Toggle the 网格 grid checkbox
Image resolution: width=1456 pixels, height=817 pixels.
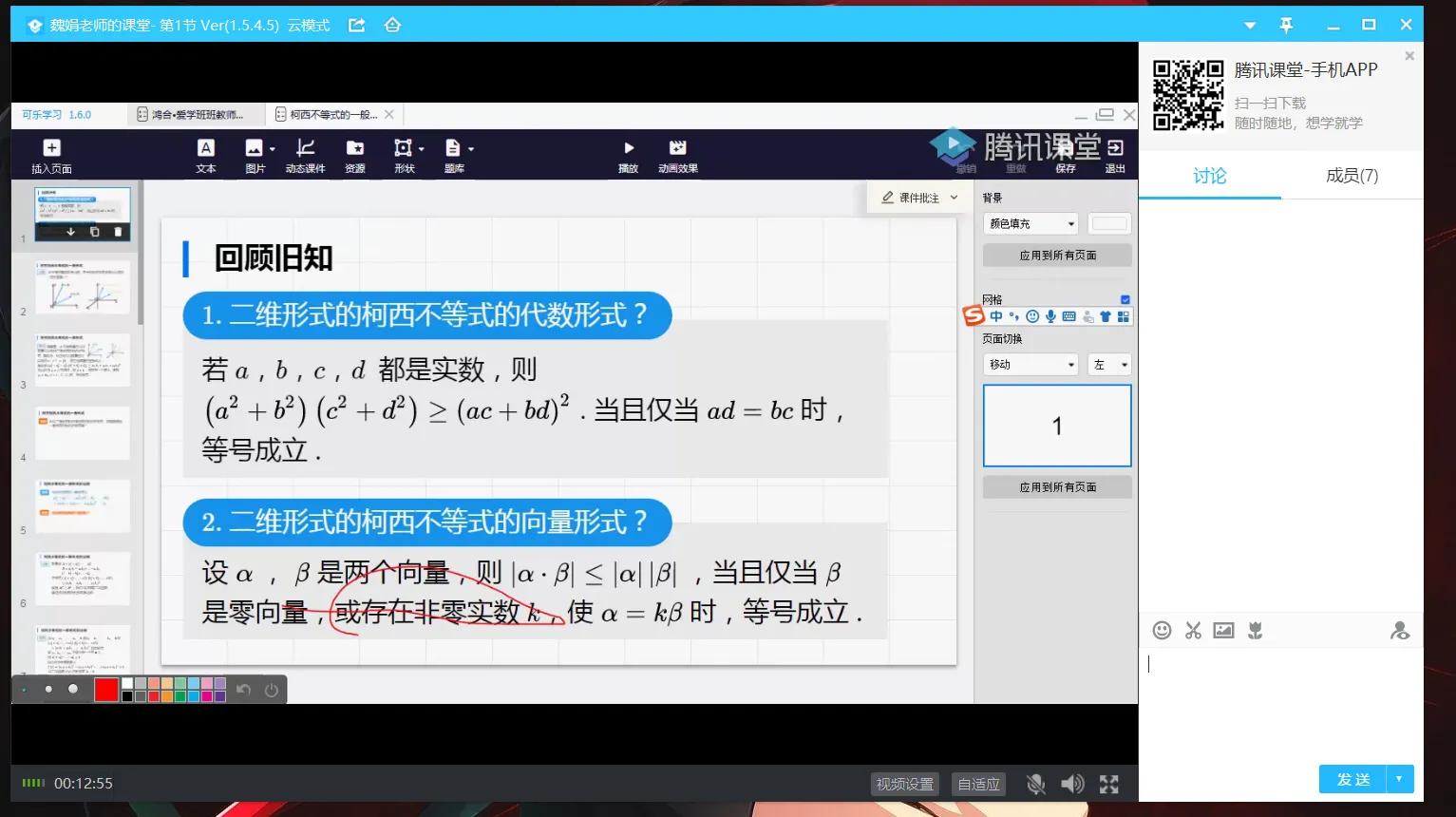tap(1125, 298)
